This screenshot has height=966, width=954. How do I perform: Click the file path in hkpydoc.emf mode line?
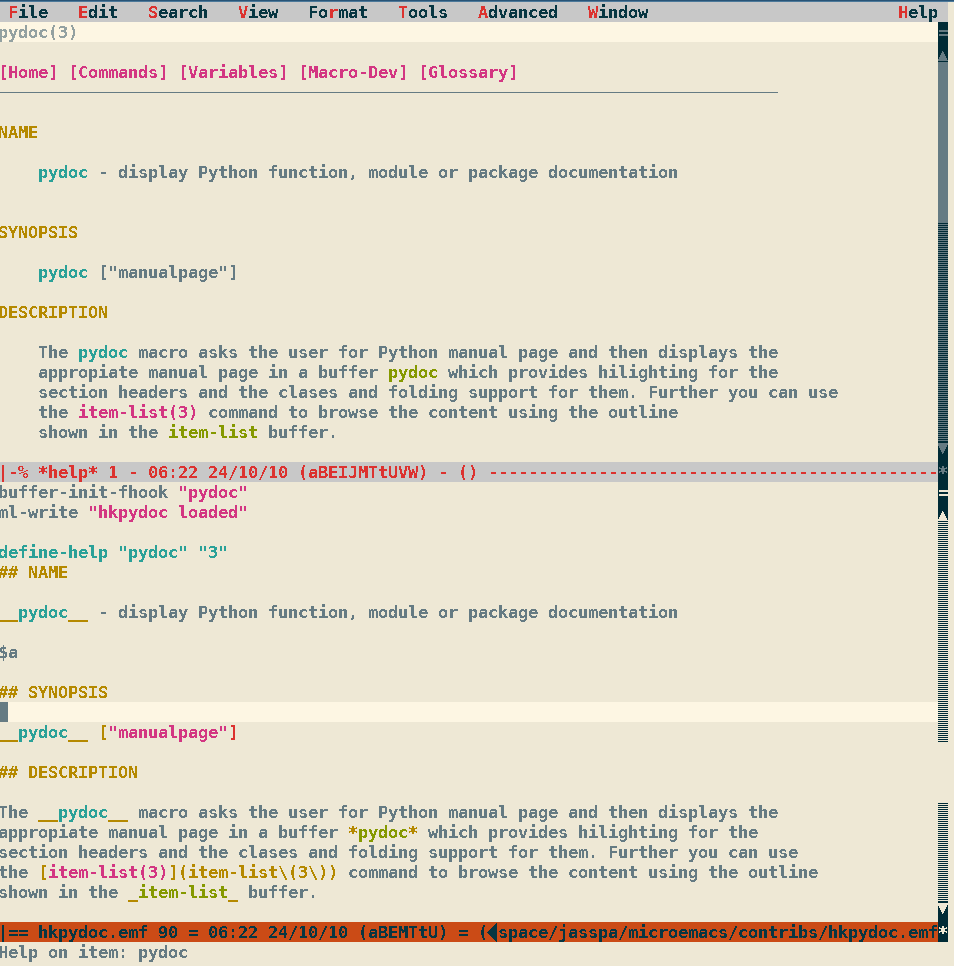pos(718,932)
